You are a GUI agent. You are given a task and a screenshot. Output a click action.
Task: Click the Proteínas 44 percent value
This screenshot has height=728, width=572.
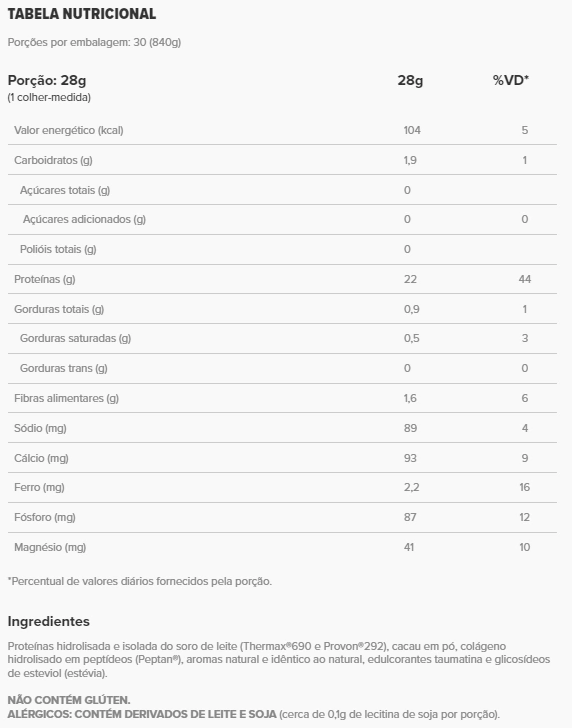(525, 279)
